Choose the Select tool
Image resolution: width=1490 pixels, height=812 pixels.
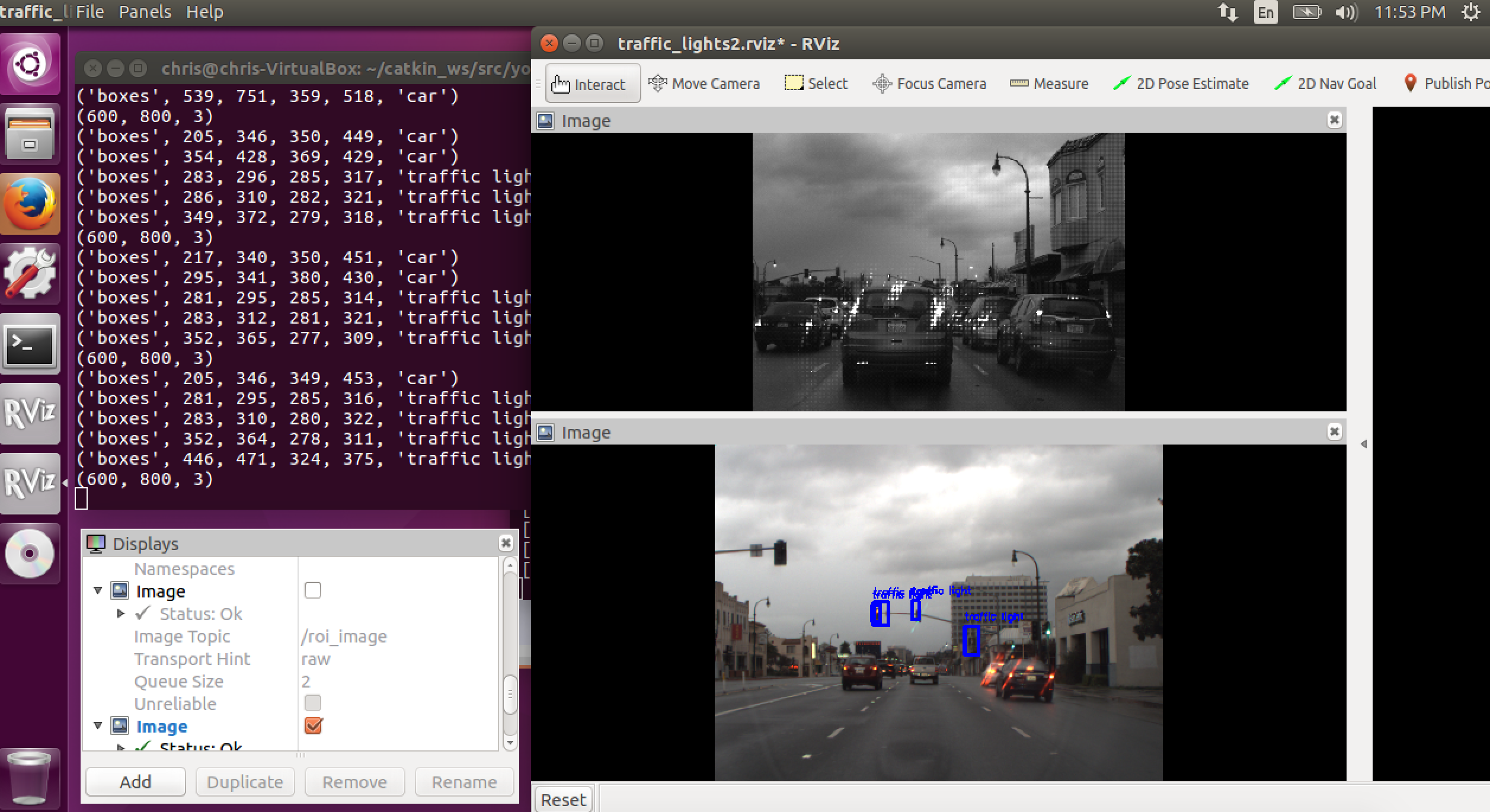[x=816, y=84]
